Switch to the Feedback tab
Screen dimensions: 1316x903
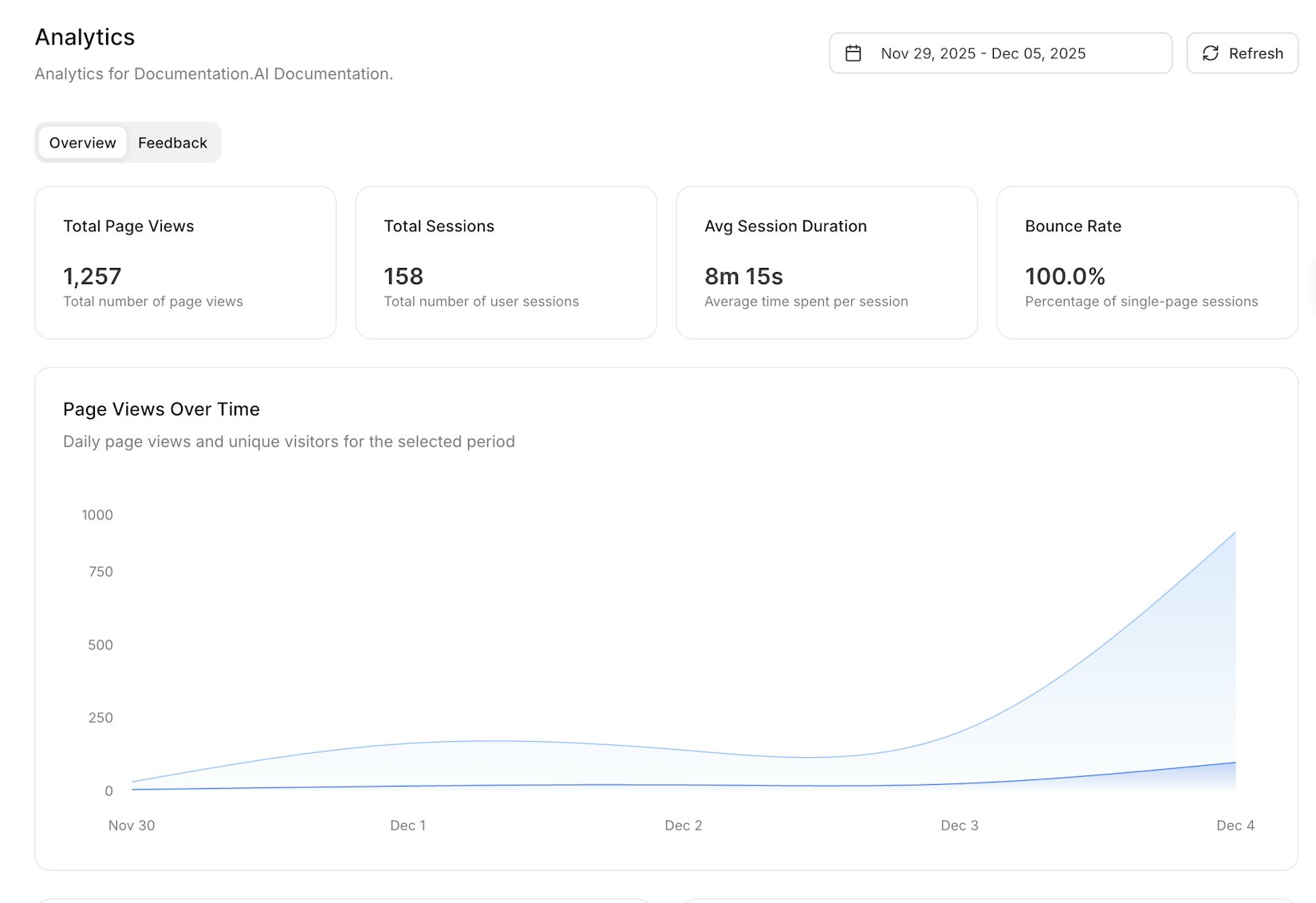click(172, 143)
